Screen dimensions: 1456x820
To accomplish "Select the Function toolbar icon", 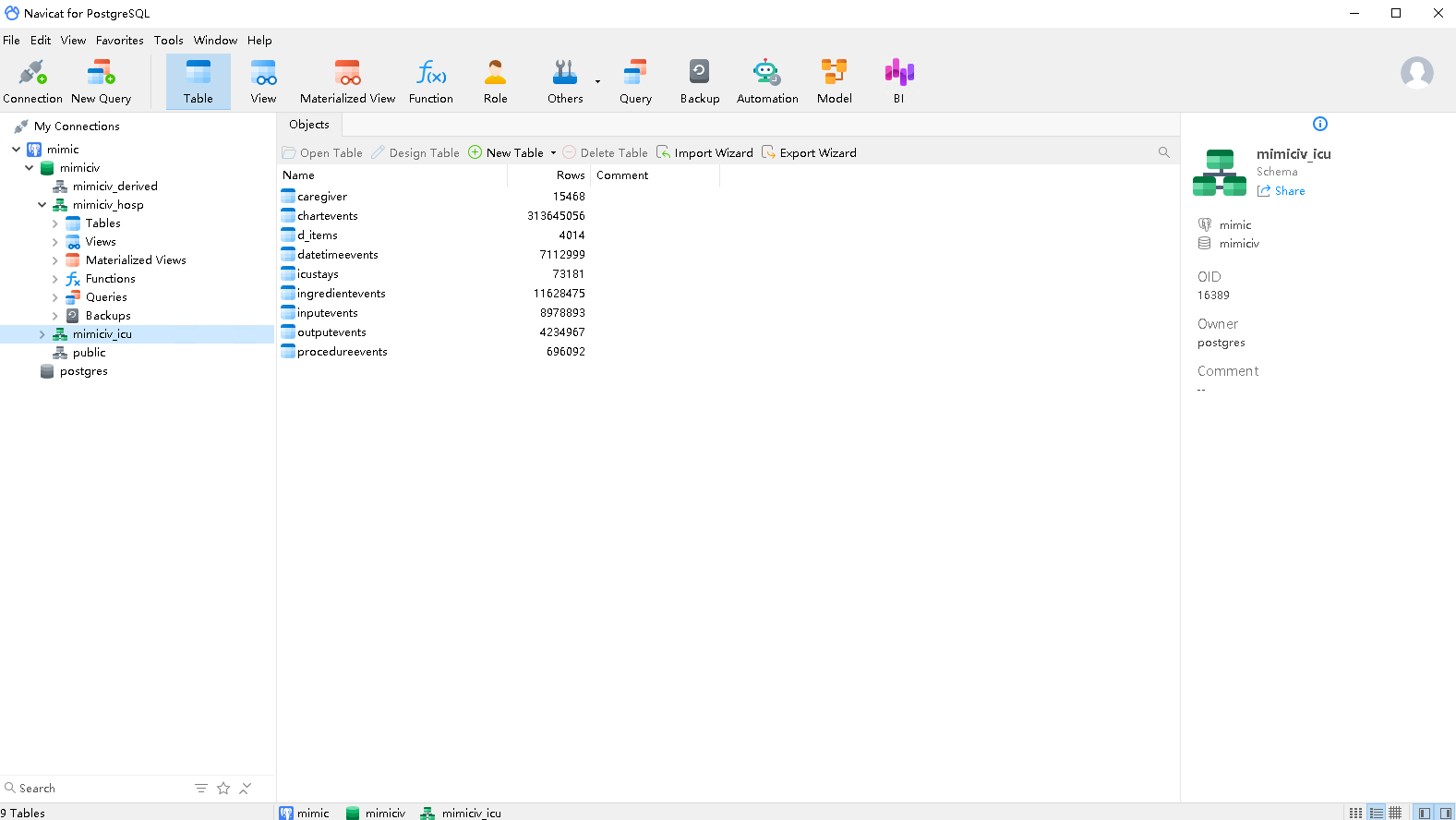I will coord(430,81).
